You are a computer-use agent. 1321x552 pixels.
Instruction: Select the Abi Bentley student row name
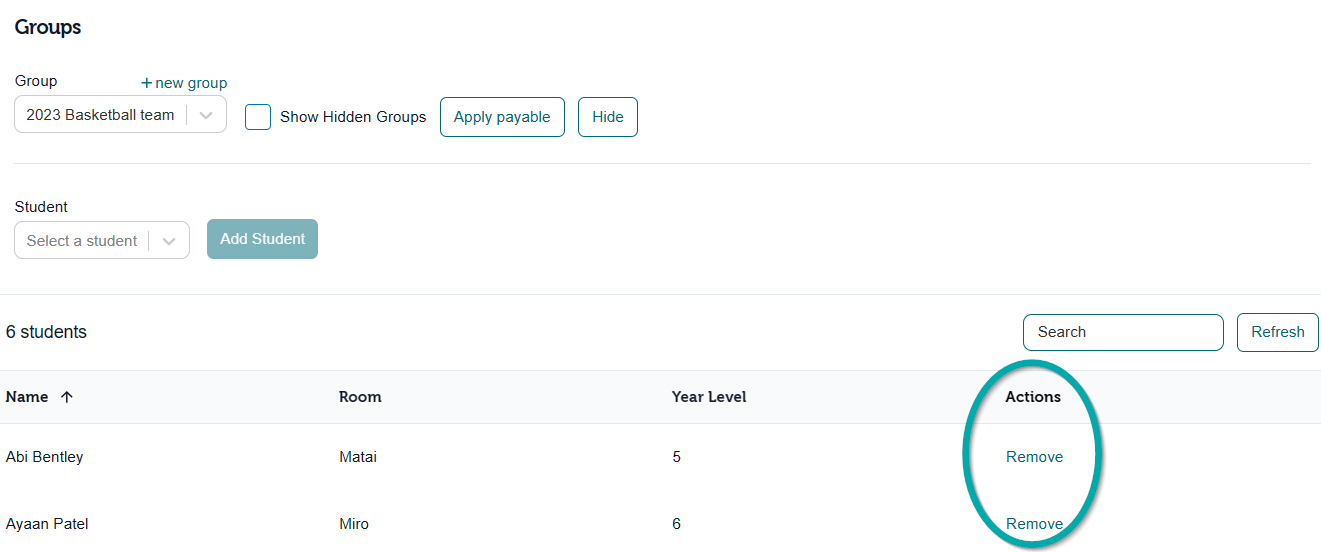coord(45,457)
